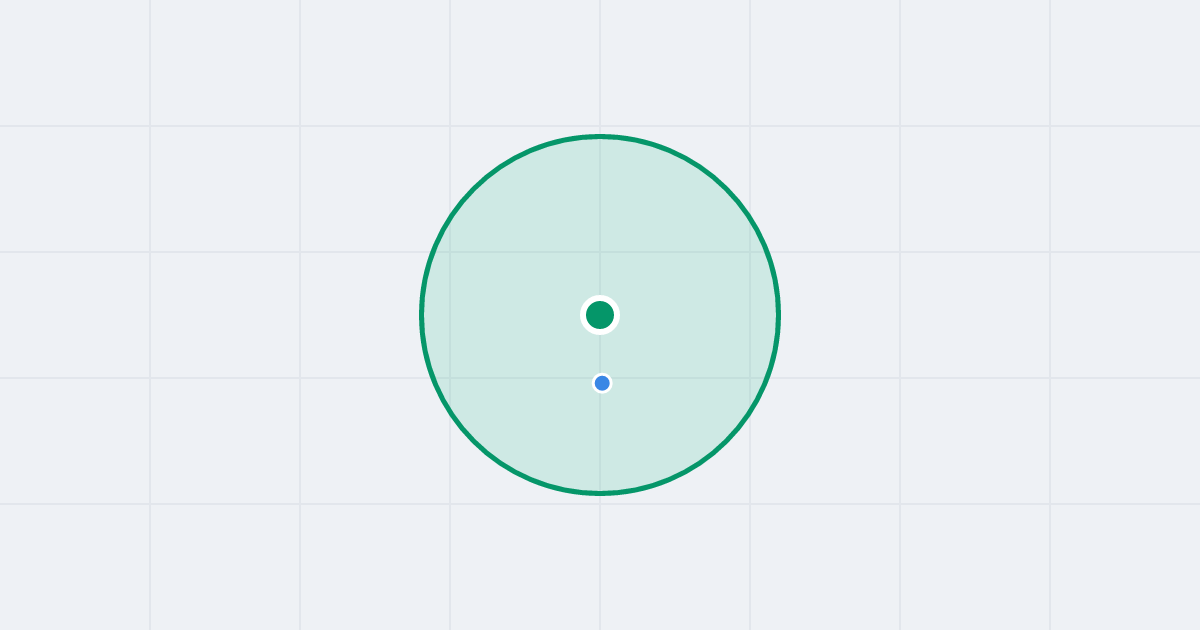
Task: Click the empty grid background above the circle
Action: coord(600,65)
